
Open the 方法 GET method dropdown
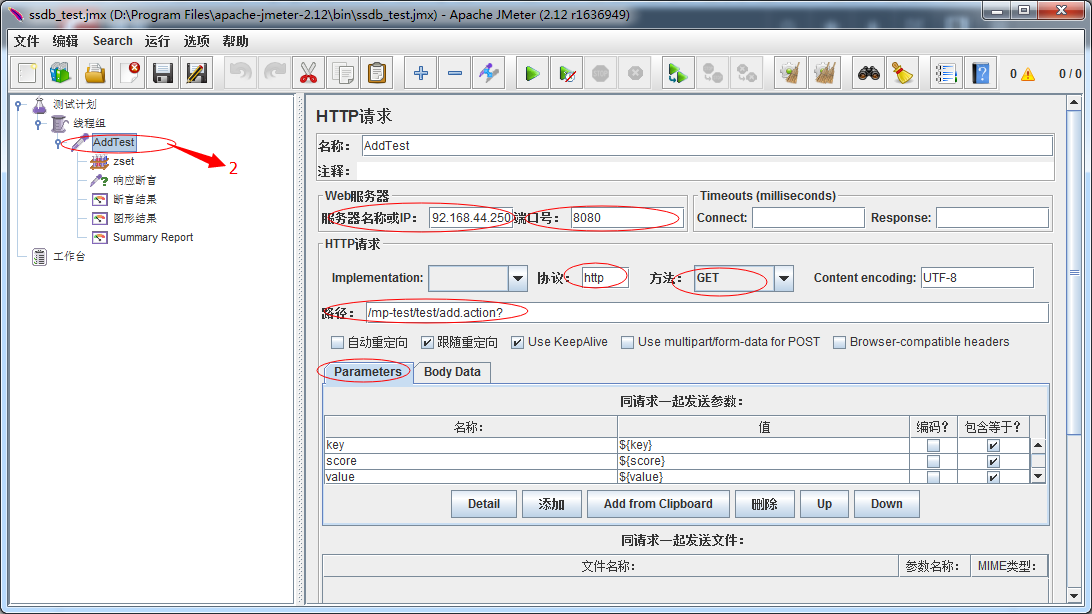783,278
